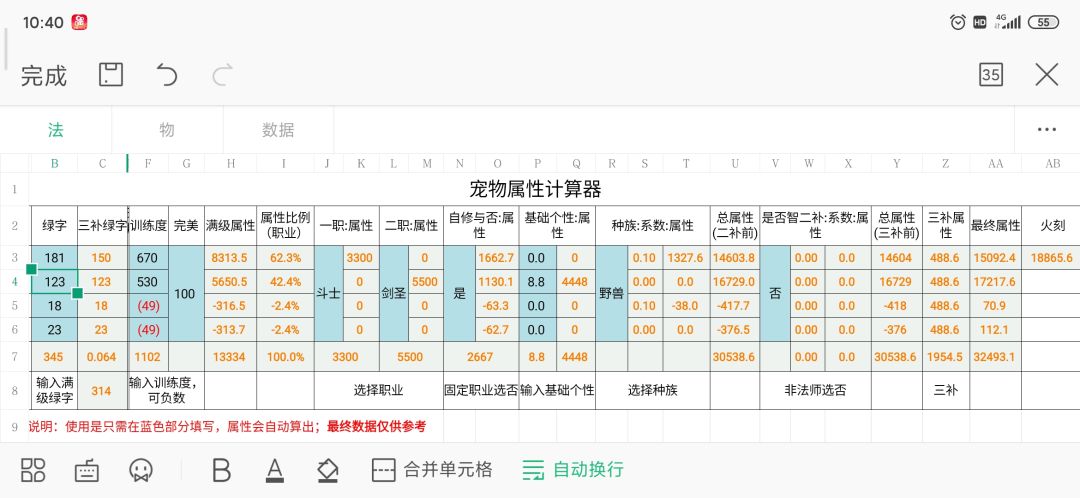This screenshot has width=1080, height=498.
Task: Open the three-dot overflow menu by the sheet tabs
Action: tap(1046, 129)
